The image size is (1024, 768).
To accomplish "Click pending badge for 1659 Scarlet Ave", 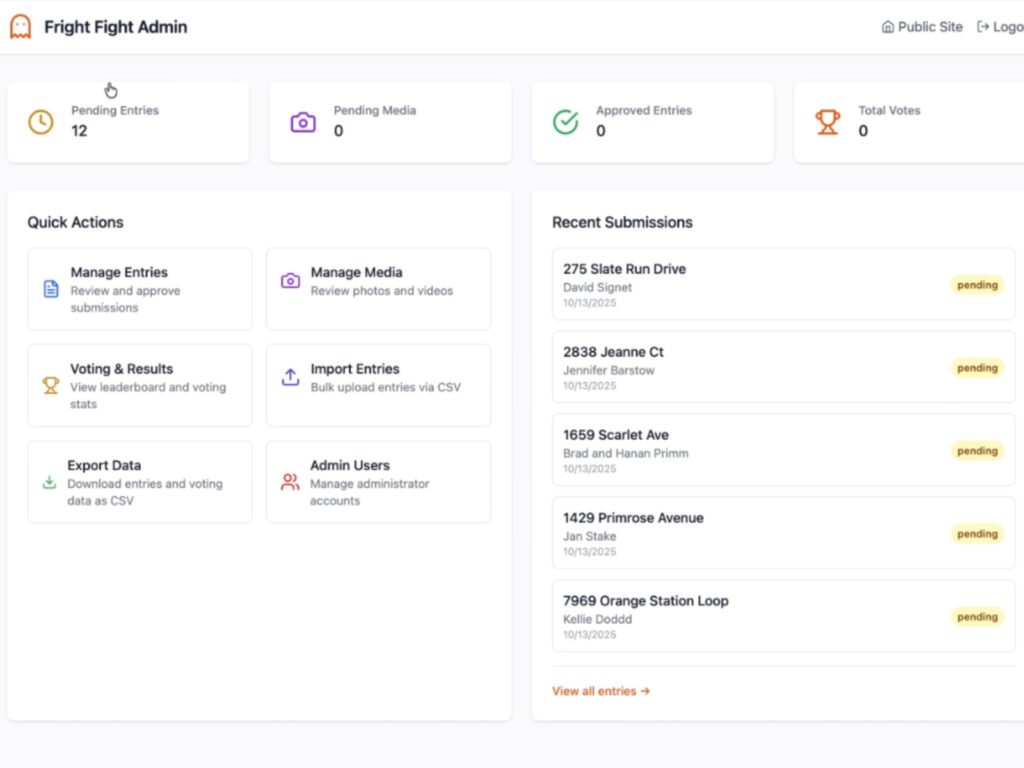I will tap(977, 451).
